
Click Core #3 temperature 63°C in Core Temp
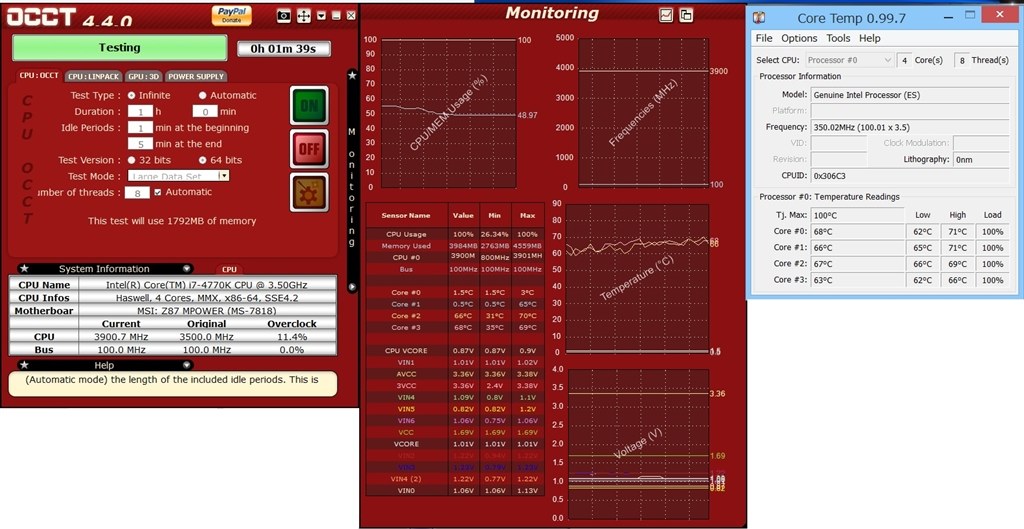[x=857, y=280]
